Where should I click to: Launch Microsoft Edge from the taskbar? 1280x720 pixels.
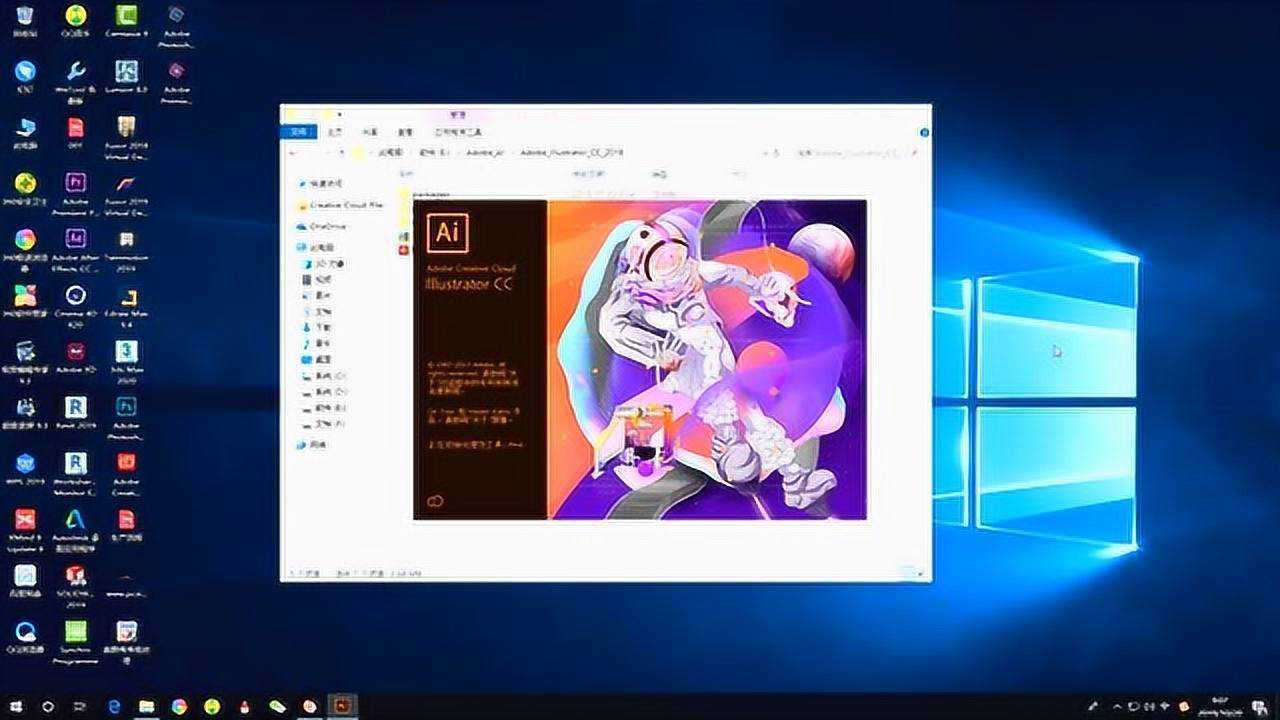(x=114, y=706)
